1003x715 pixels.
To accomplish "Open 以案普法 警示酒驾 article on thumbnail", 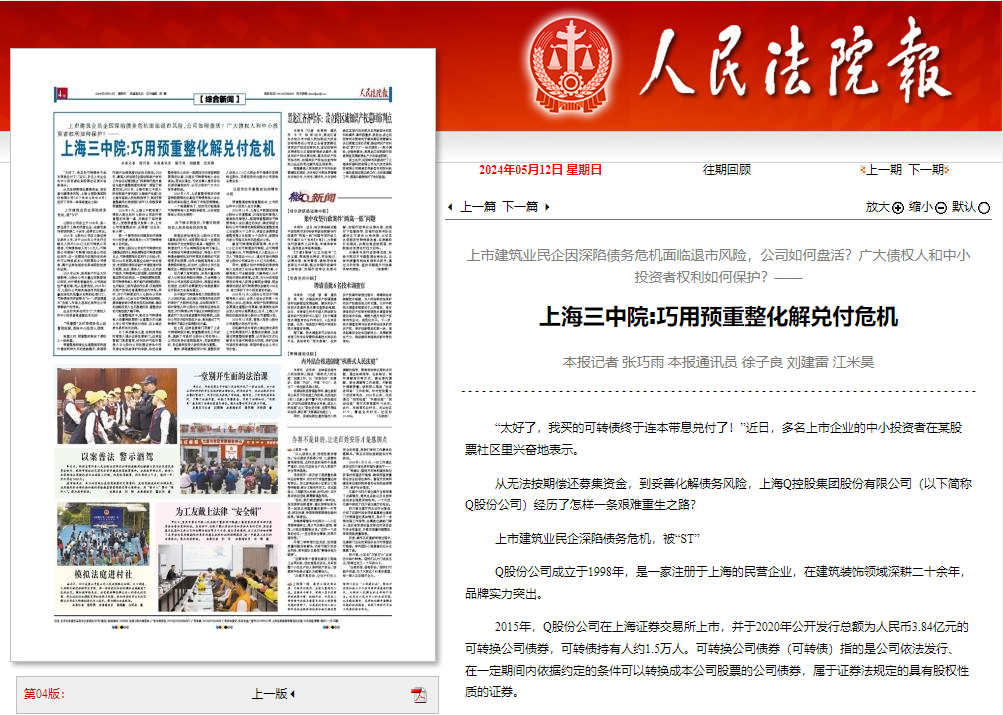I will tap(117, 457).
